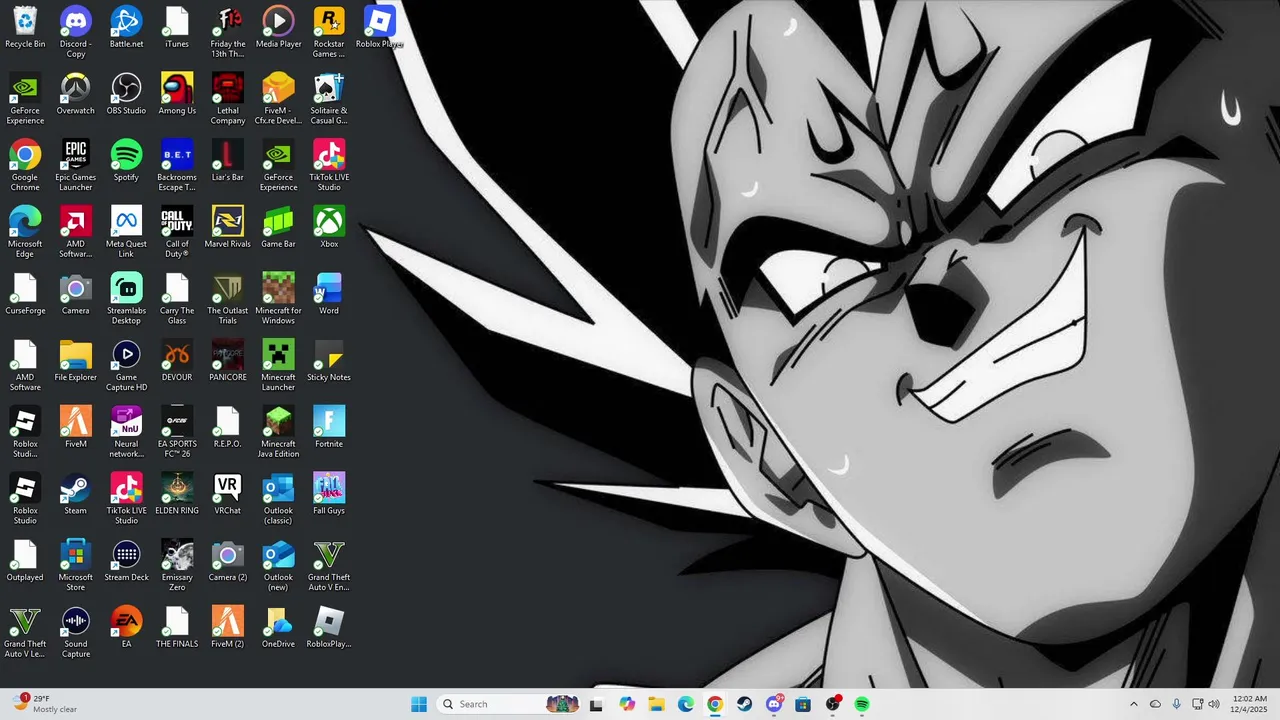
Task: Open Outlook (classic) desktop icon
Action: point(278,500)
